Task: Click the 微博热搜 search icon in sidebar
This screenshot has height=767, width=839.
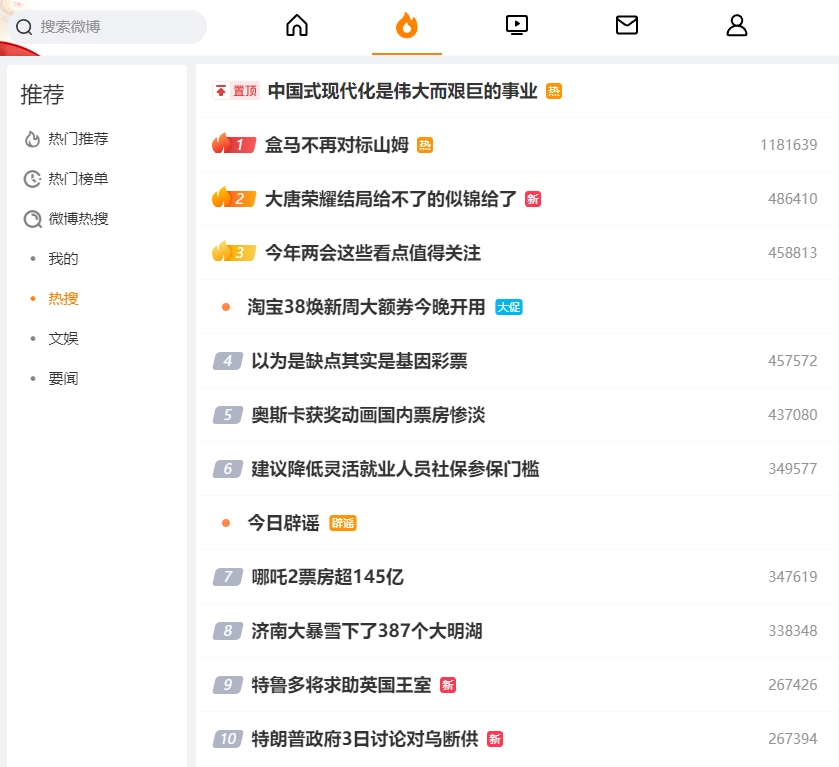Action: pyautogui.click(x=32, y=219)
